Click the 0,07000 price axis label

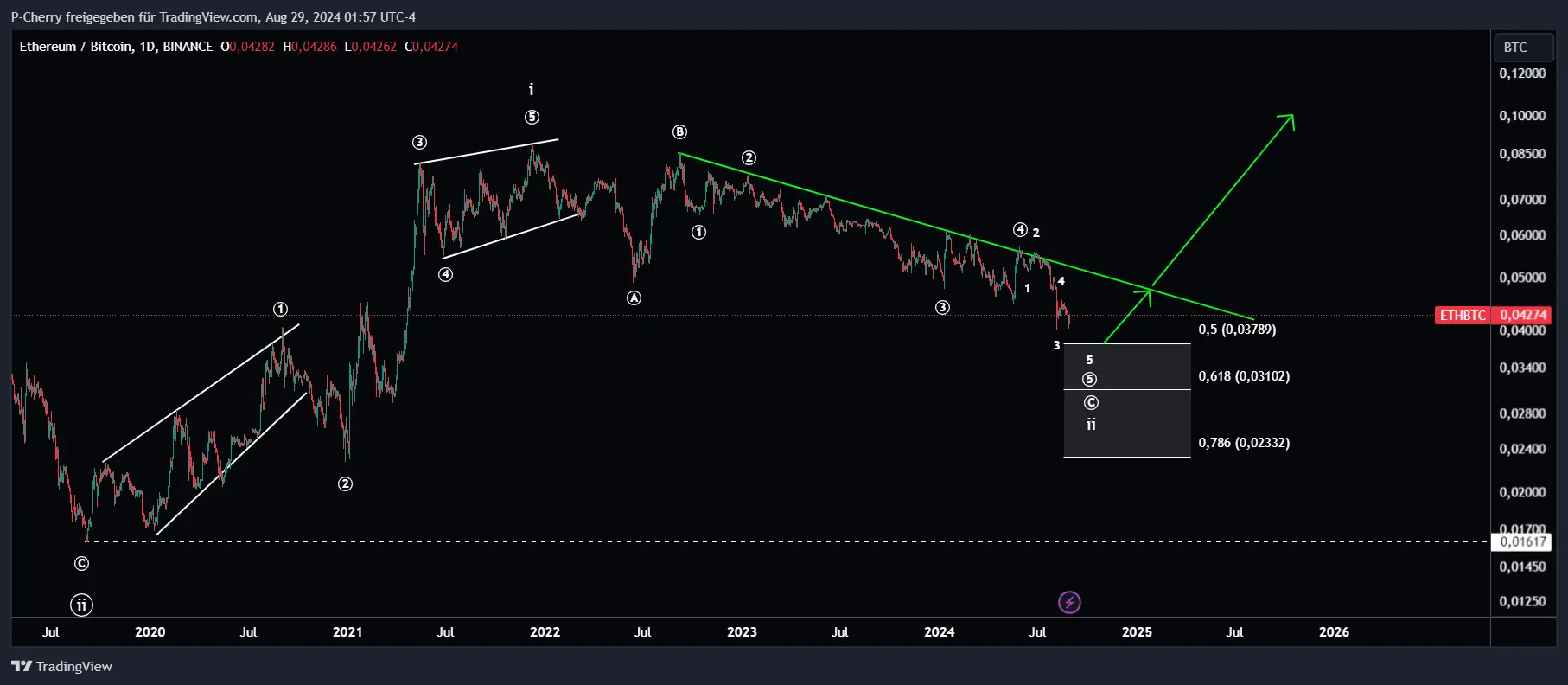(x=1522, y=200)
